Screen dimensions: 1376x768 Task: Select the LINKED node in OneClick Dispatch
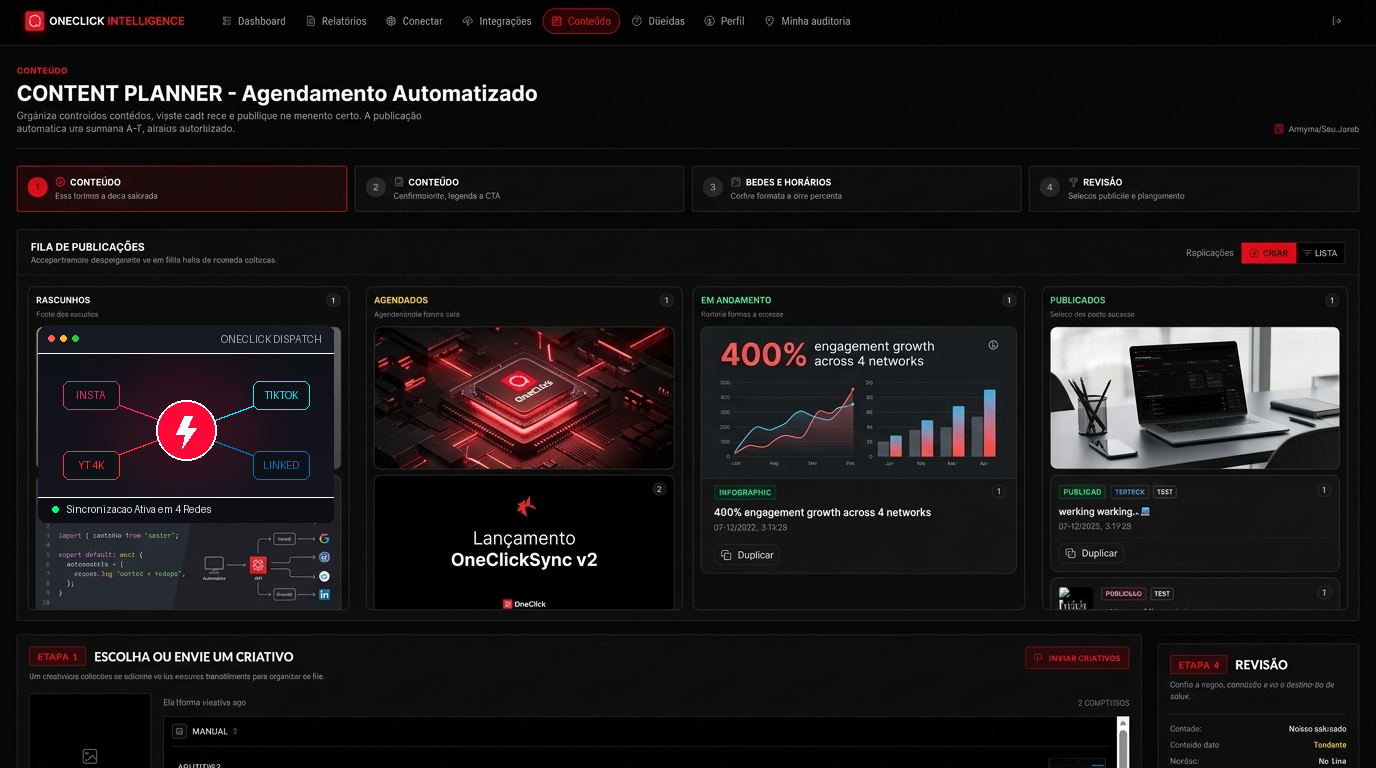pos(281,465)
